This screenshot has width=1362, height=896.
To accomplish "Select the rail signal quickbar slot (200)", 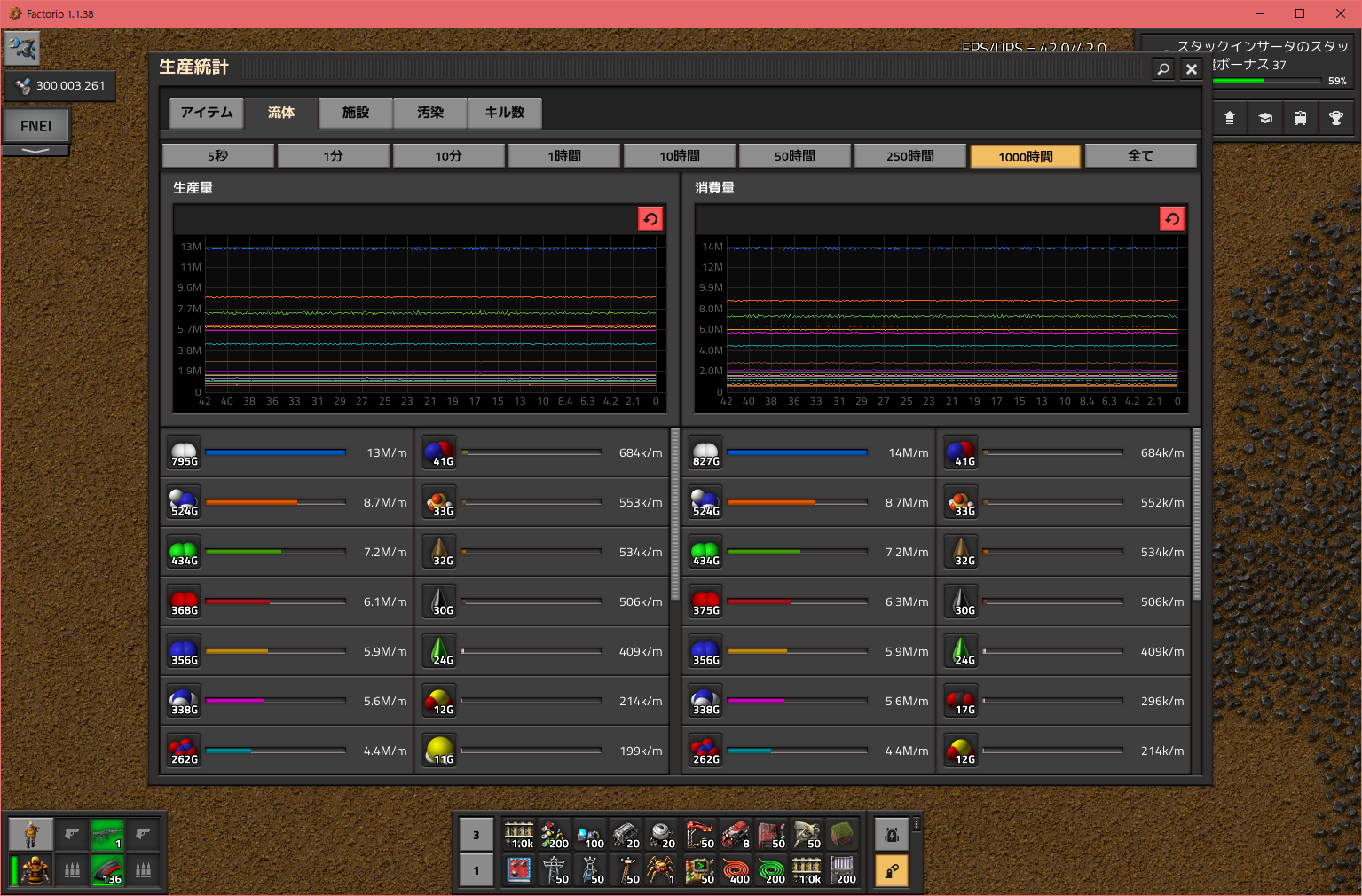I will click(555, 835).
